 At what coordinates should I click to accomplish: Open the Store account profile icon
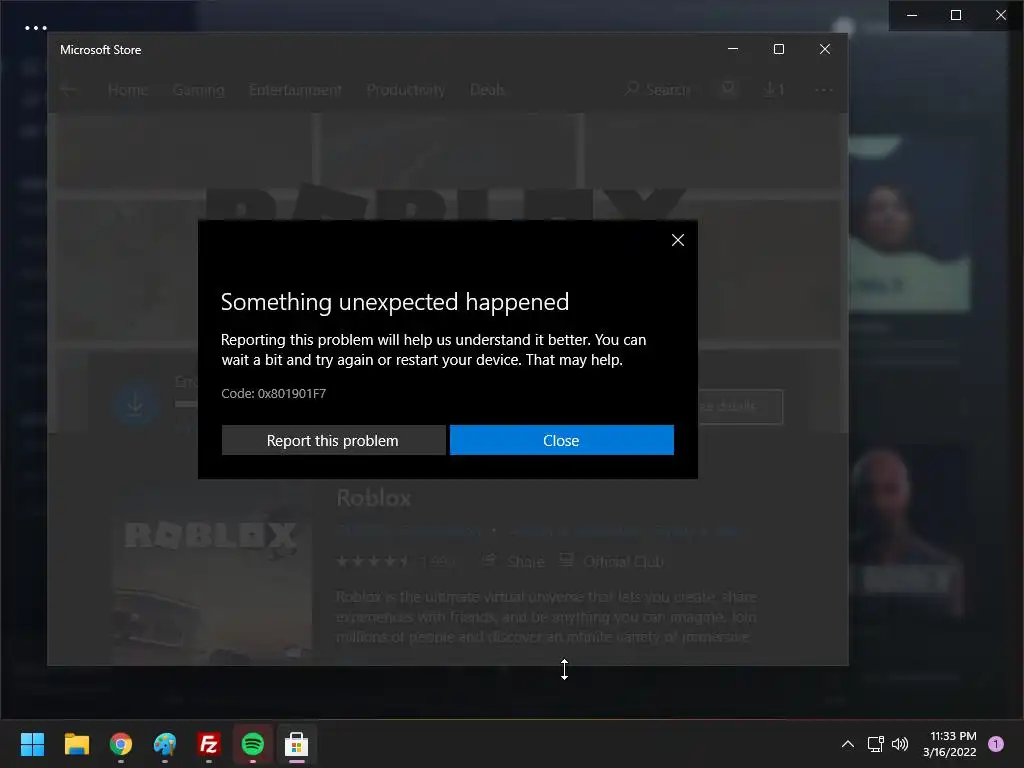tap(728, 89)
